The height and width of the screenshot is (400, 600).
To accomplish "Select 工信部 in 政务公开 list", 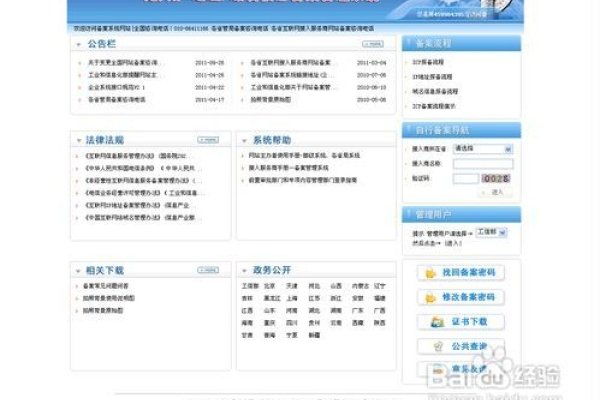I will tap(250, 286).
